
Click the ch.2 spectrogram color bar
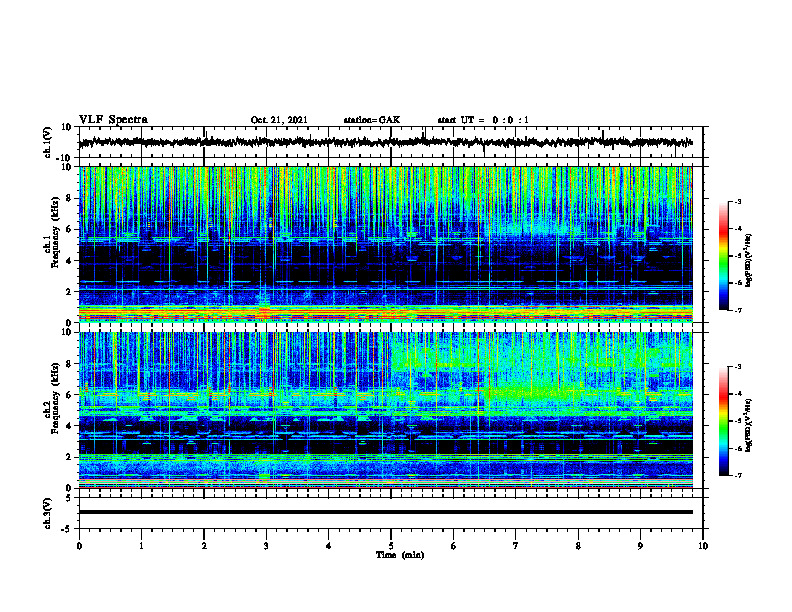click(x=723, y=421)
